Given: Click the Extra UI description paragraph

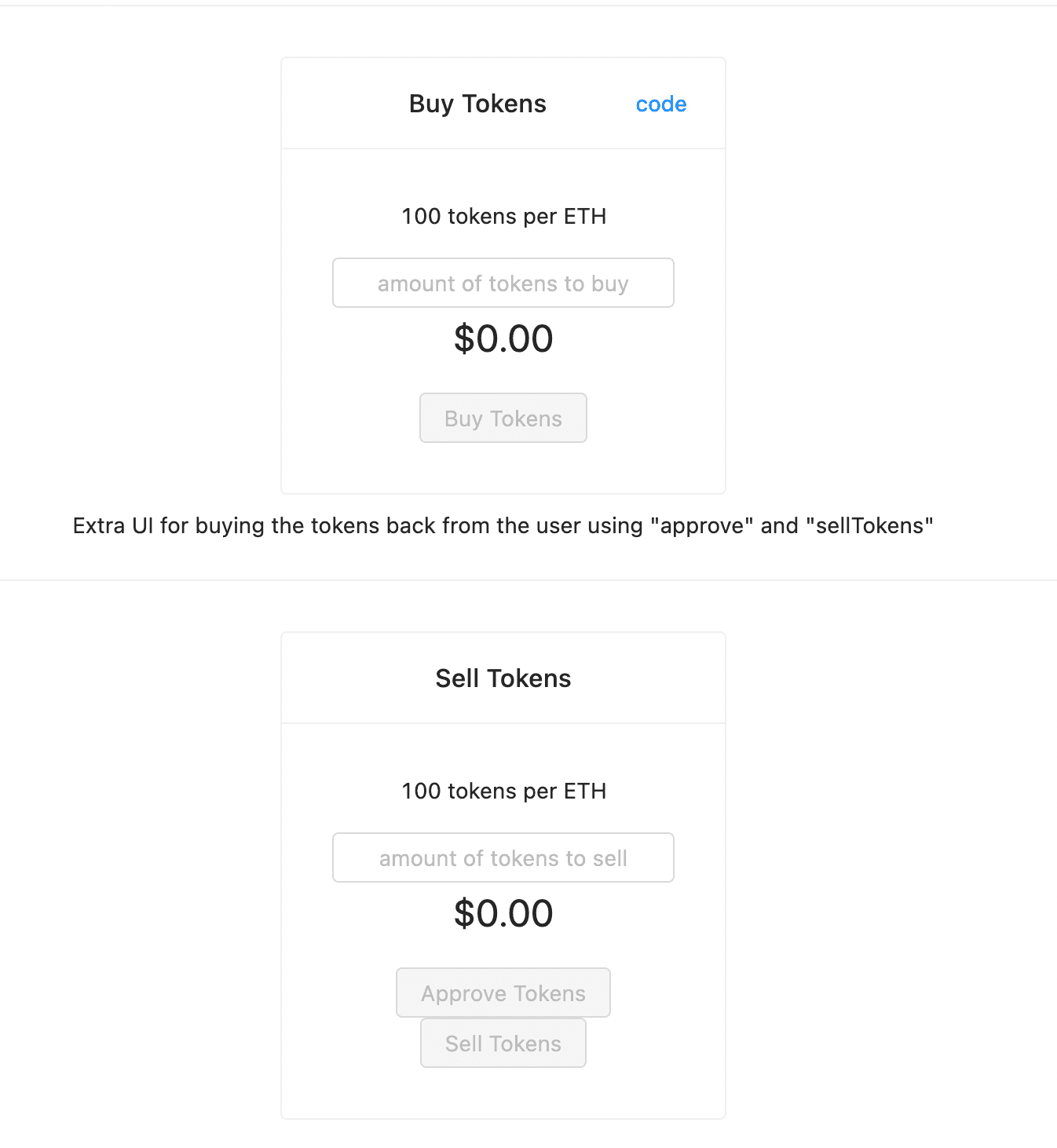Looking at the screenshot, I should [503, 526].
